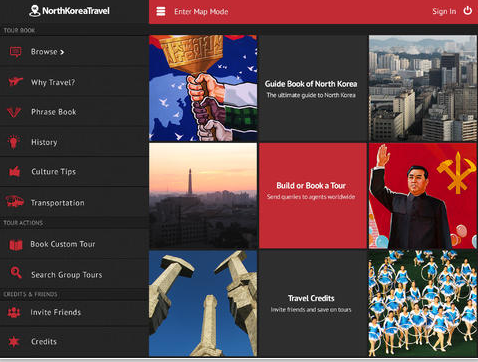
Task: Click the NorthKoreaTravel logo
Action: tap(69, 11)
